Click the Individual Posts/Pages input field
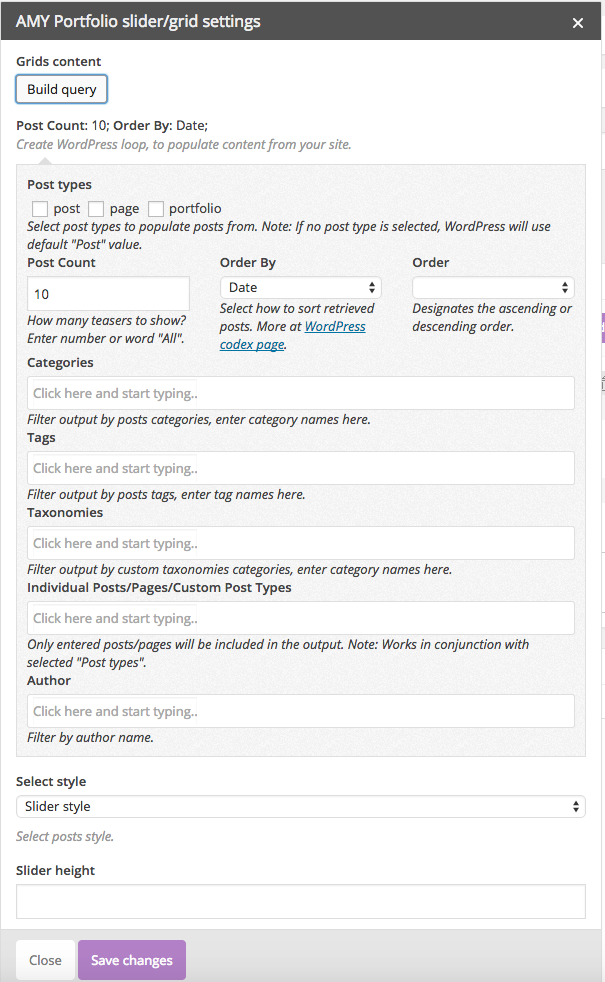Viewport: 605px width, 982px height. click(300, 618)
